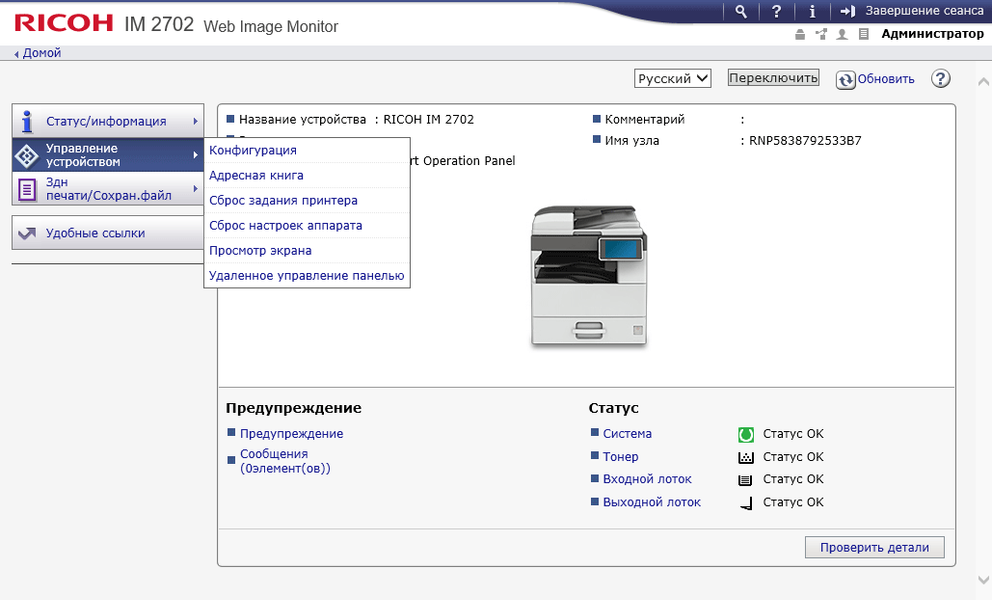Click the page scrollbar up arrow

pyautogui.click(x=983, y=82)
